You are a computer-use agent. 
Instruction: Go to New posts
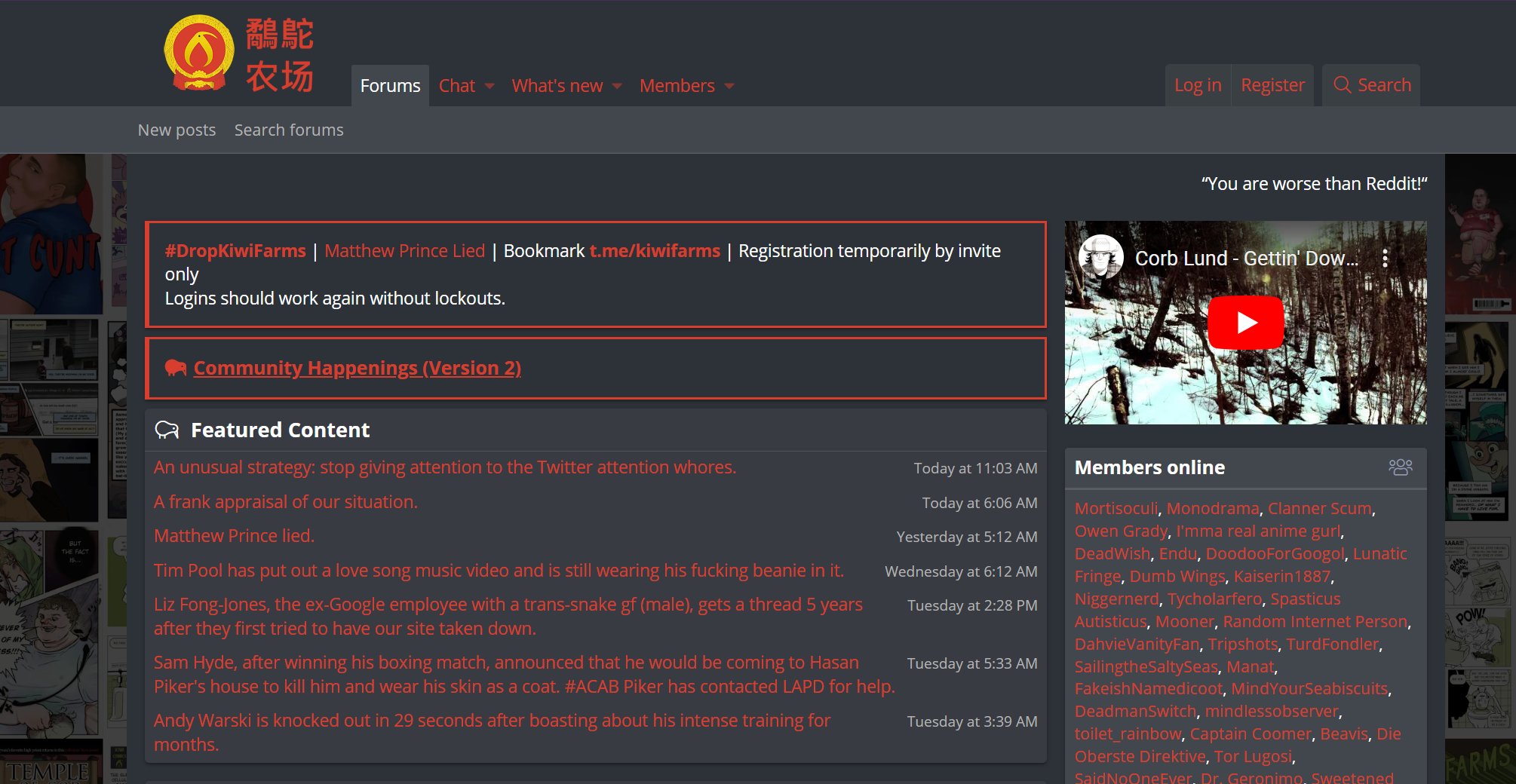click(x=176, y=130)
